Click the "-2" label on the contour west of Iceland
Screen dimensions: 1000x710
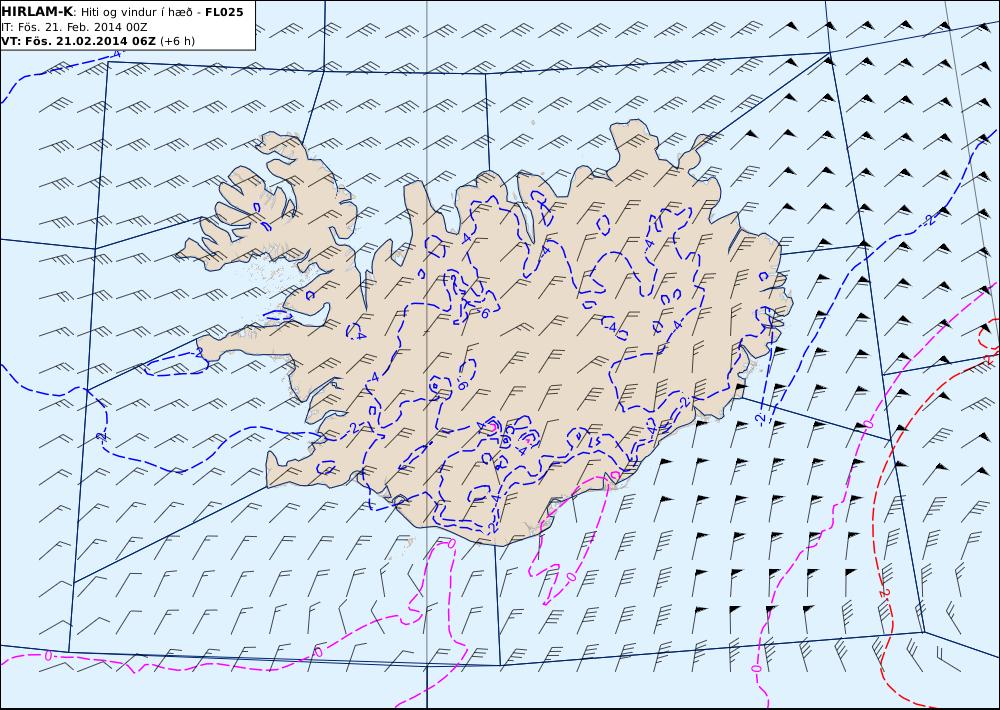(100, 436)
